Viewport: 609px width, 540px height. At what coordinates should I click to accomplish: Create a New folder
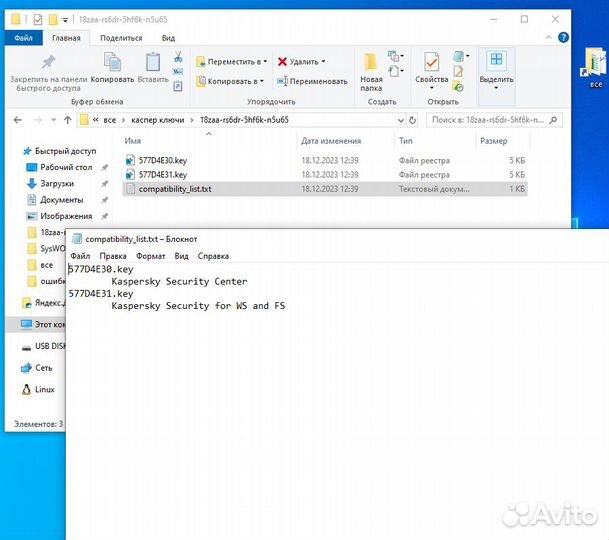pos(371,72)
